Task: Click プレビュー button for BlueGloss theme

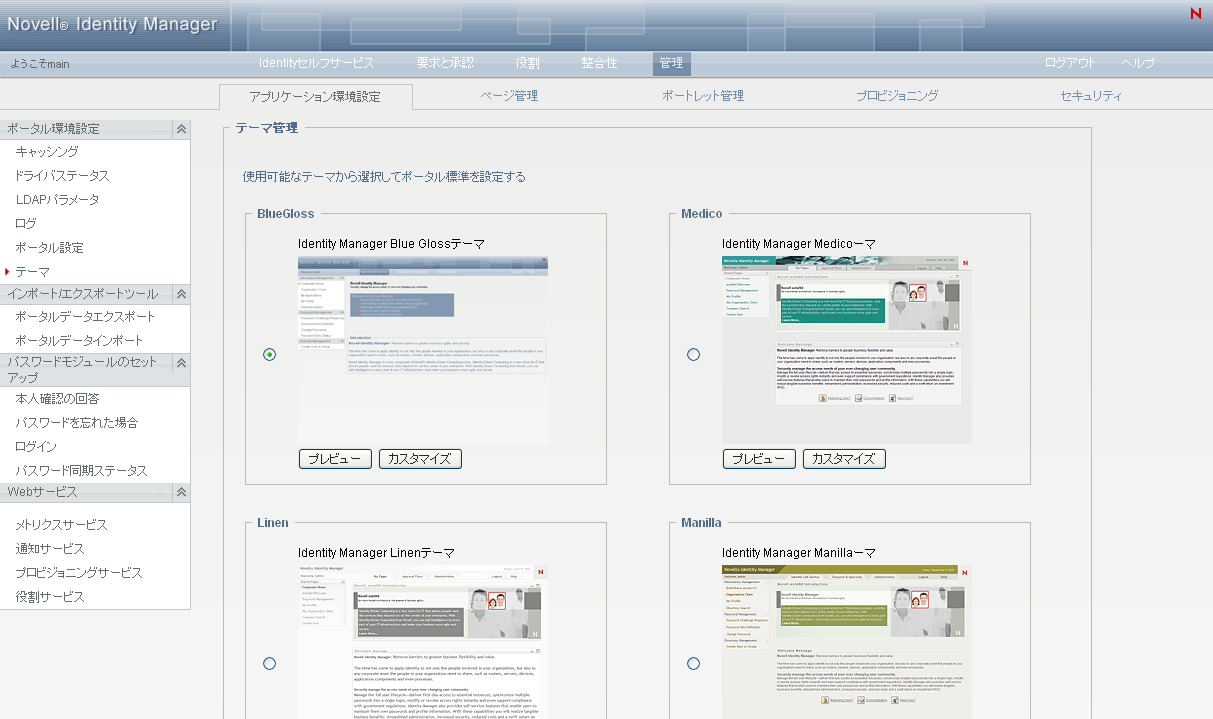Action: click(x=335, y=459)
